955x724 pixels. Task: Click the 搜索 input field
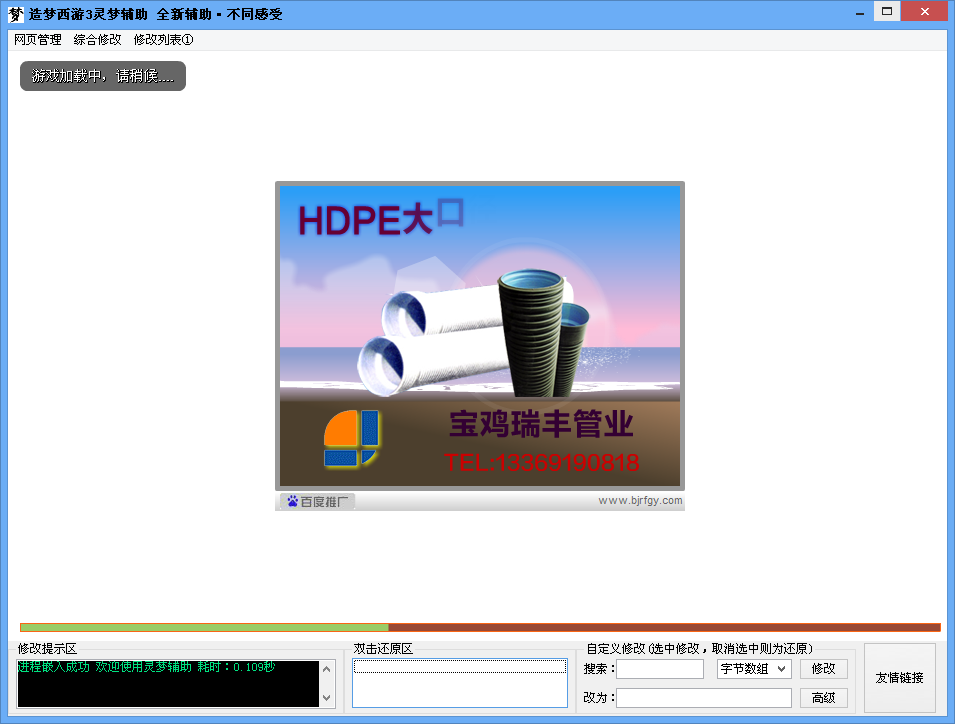click(x=660, y=669)
